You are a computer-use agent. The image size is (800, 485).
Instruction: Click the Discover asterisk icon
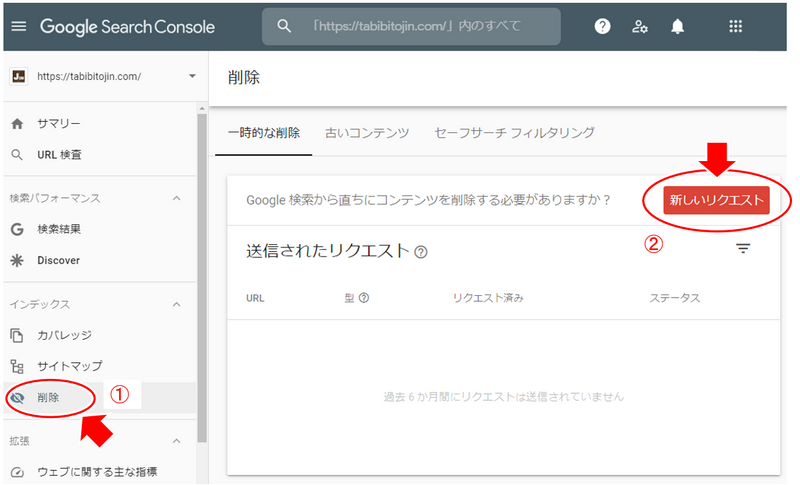[17, 261]
